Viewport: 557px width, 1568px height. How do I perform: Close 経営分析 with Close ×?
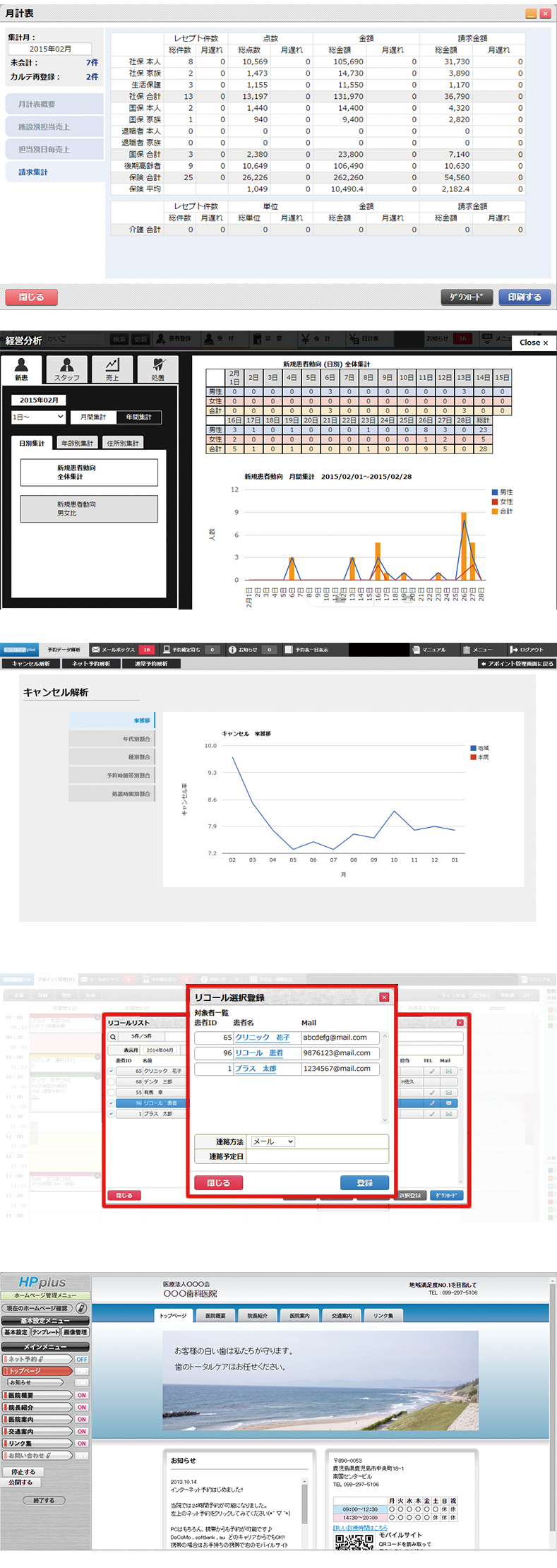[x=534, y=343]
